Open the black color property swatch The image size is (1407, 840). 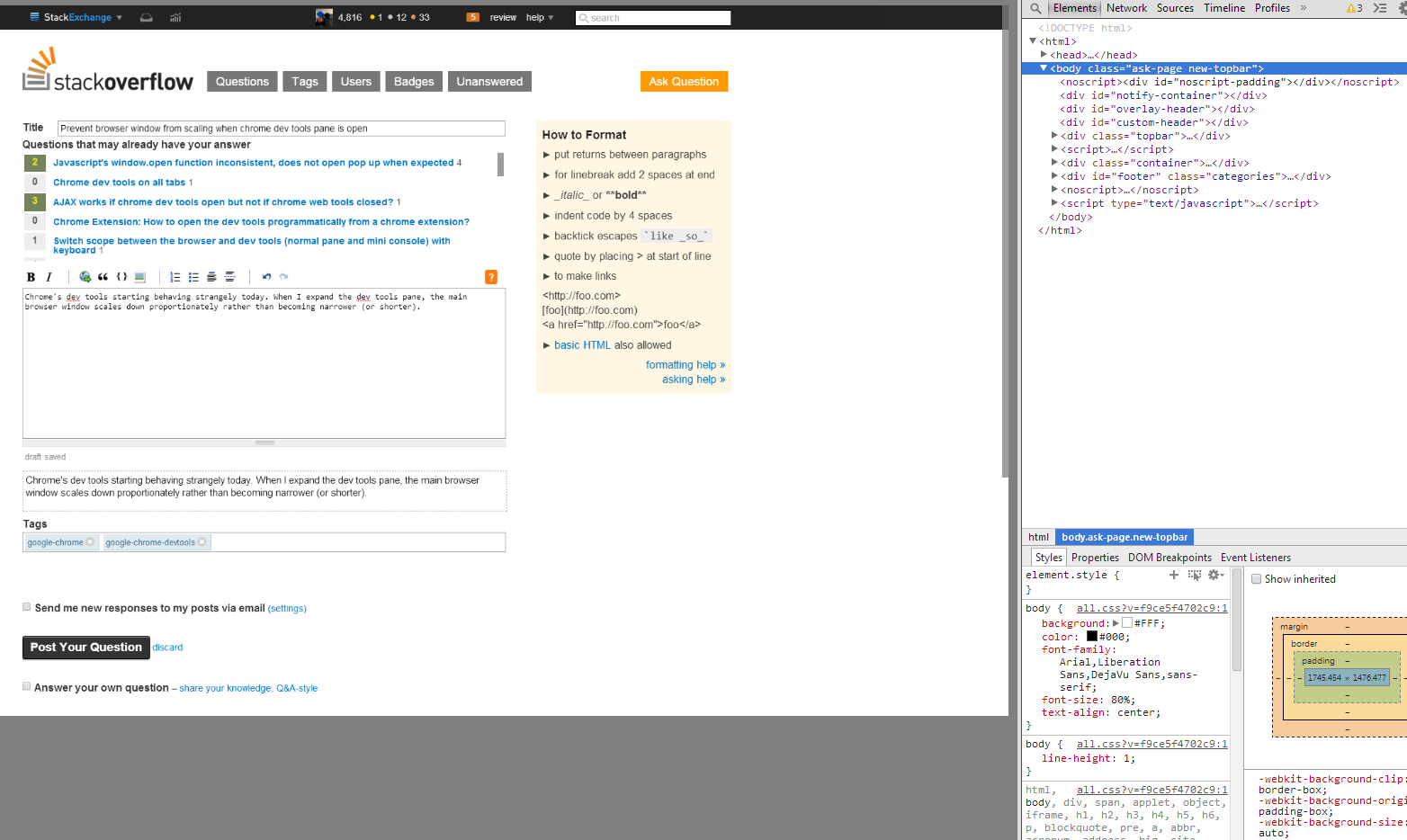[x=1092, y=636]
